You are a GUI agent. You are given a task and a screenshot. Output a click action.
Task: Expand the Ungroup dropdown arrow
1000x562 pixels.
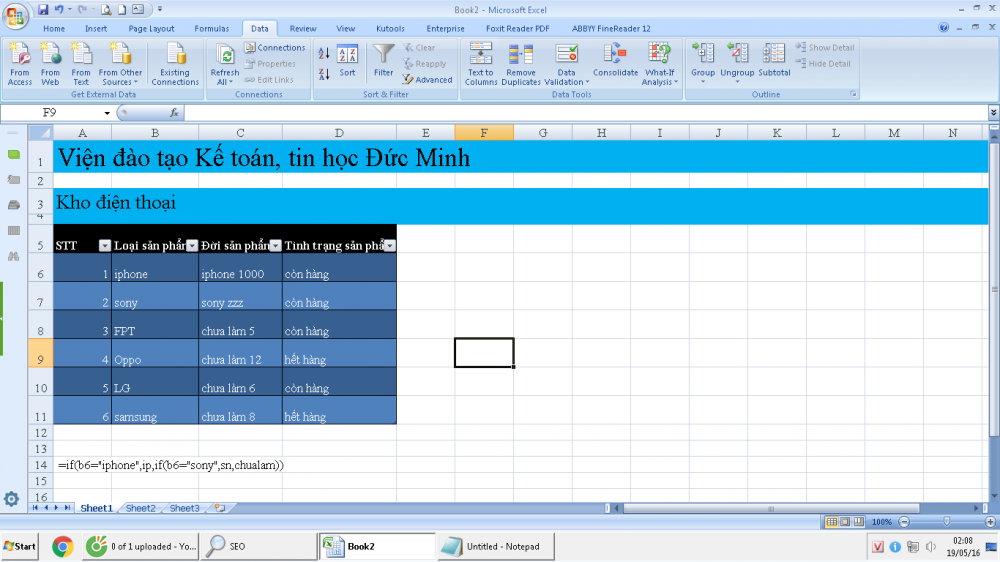pos(737,82)
